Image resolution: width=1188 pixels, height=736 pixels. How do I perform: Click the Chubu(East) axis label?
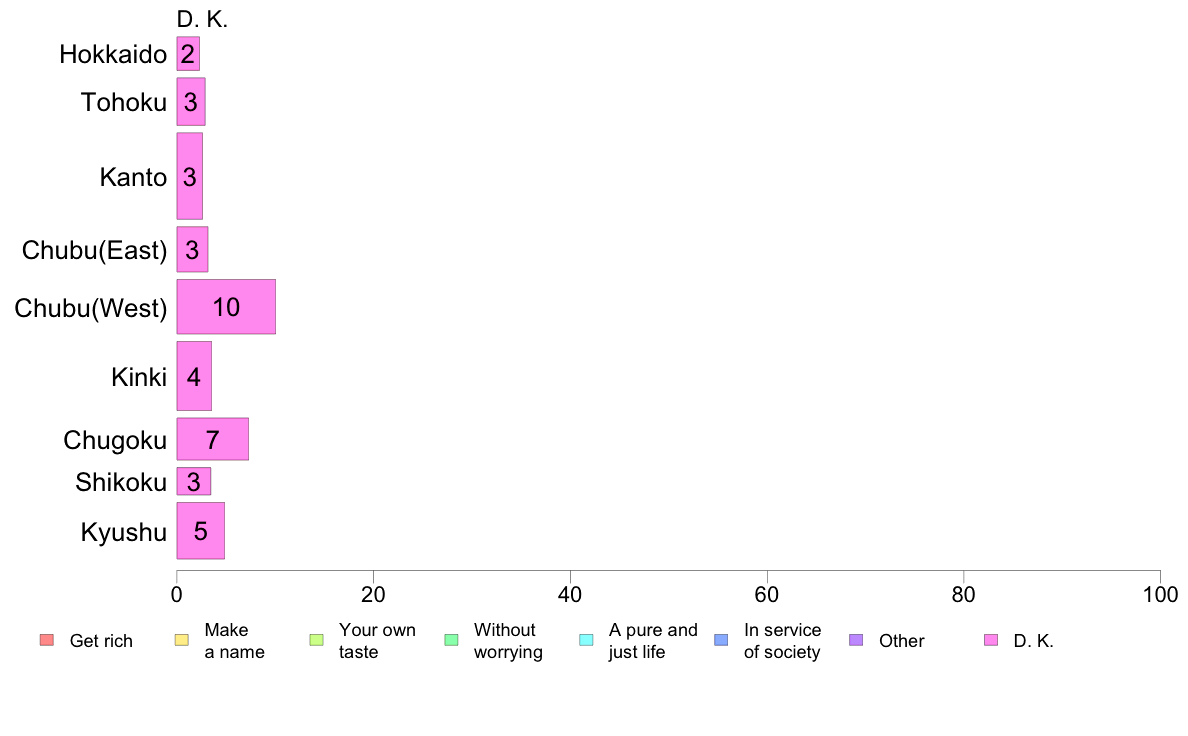94,250
